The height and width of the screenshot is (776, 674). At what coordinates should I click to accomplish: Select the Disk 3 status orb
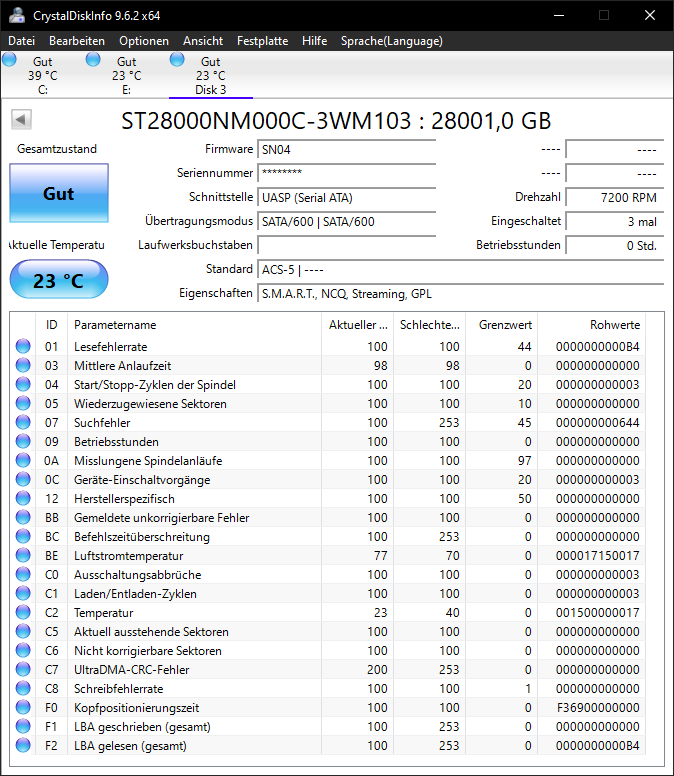tap(177, 60)
